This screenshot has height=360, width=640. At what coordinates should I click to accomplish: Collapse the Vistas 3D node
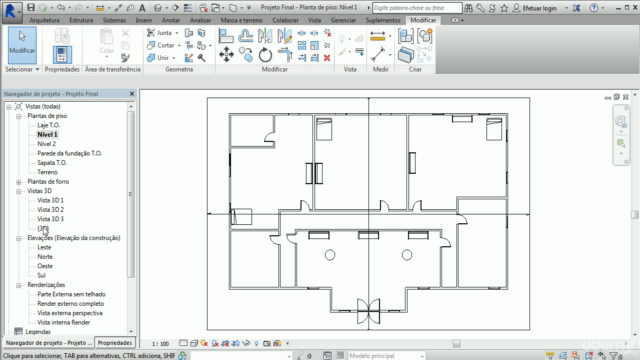point(19,191)
